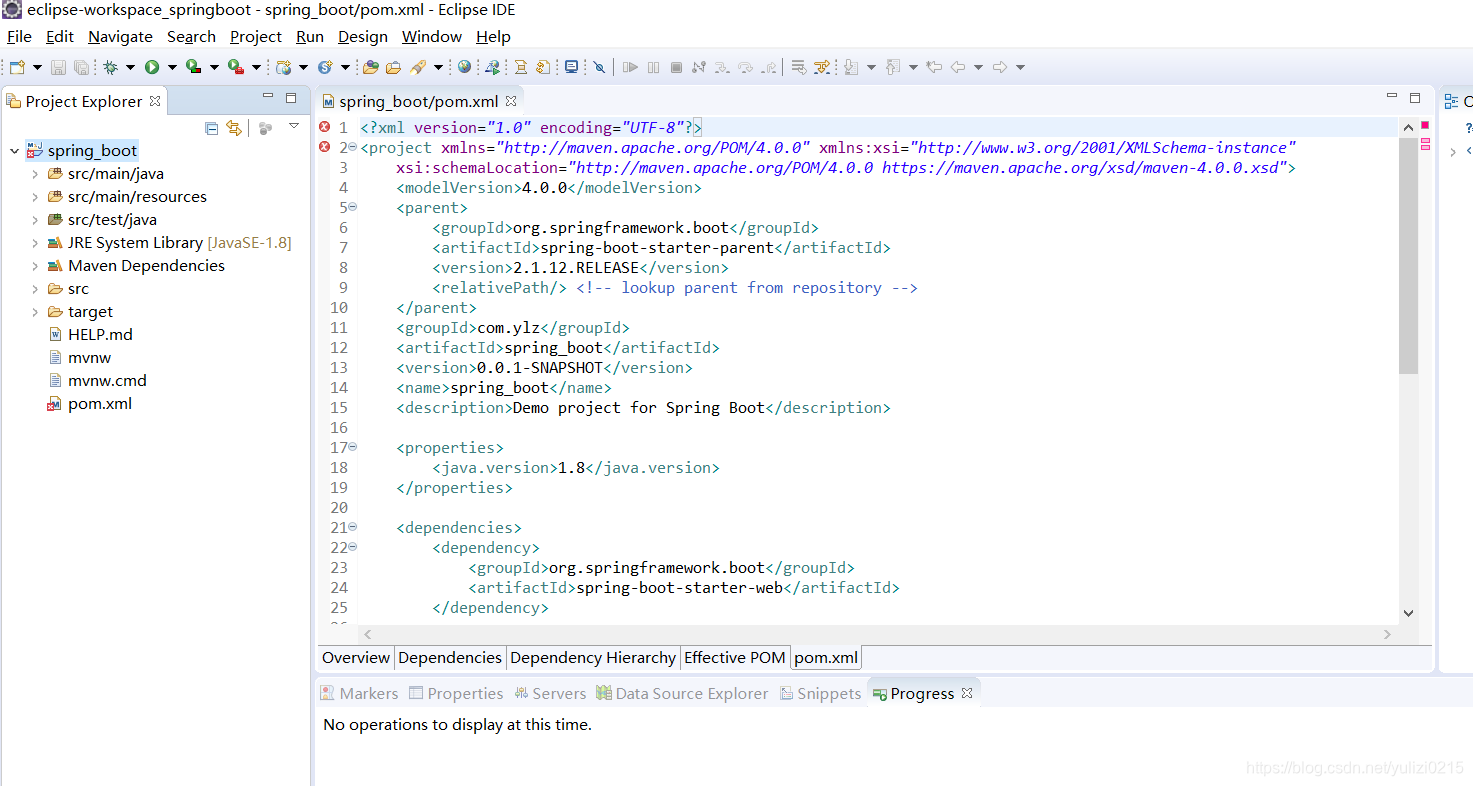Click the Last Edit Location icon
This screenshot has height=786, width=1473.
tap(934, 67)
